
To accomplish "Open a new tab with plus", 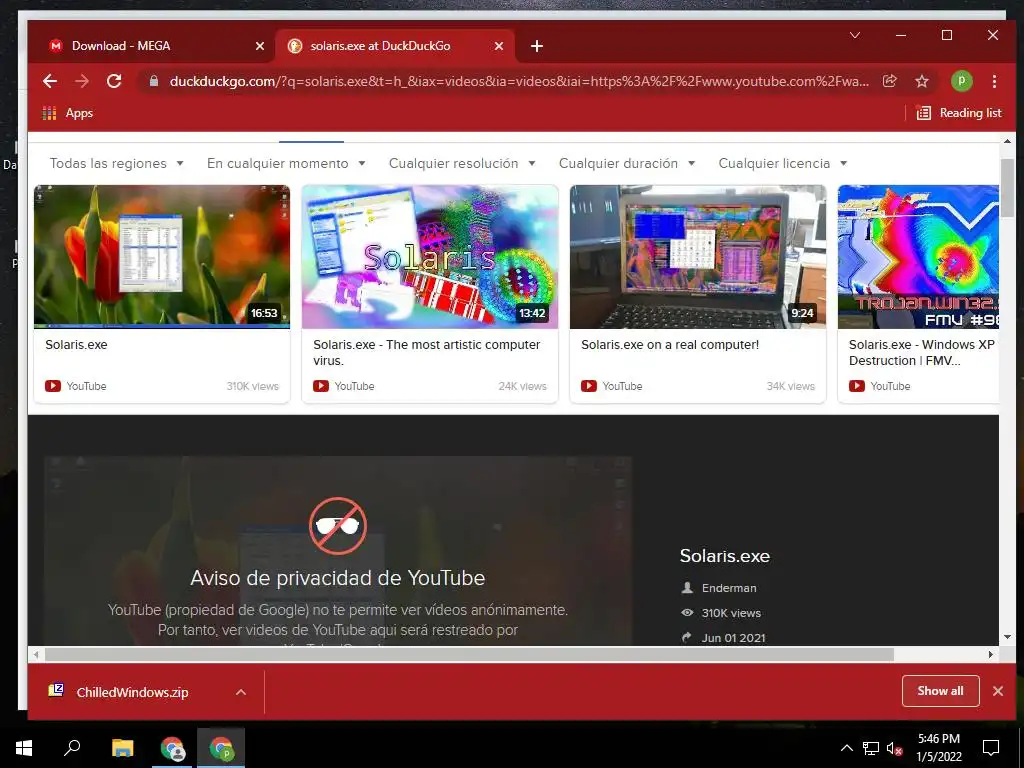I will coord(537,46).
